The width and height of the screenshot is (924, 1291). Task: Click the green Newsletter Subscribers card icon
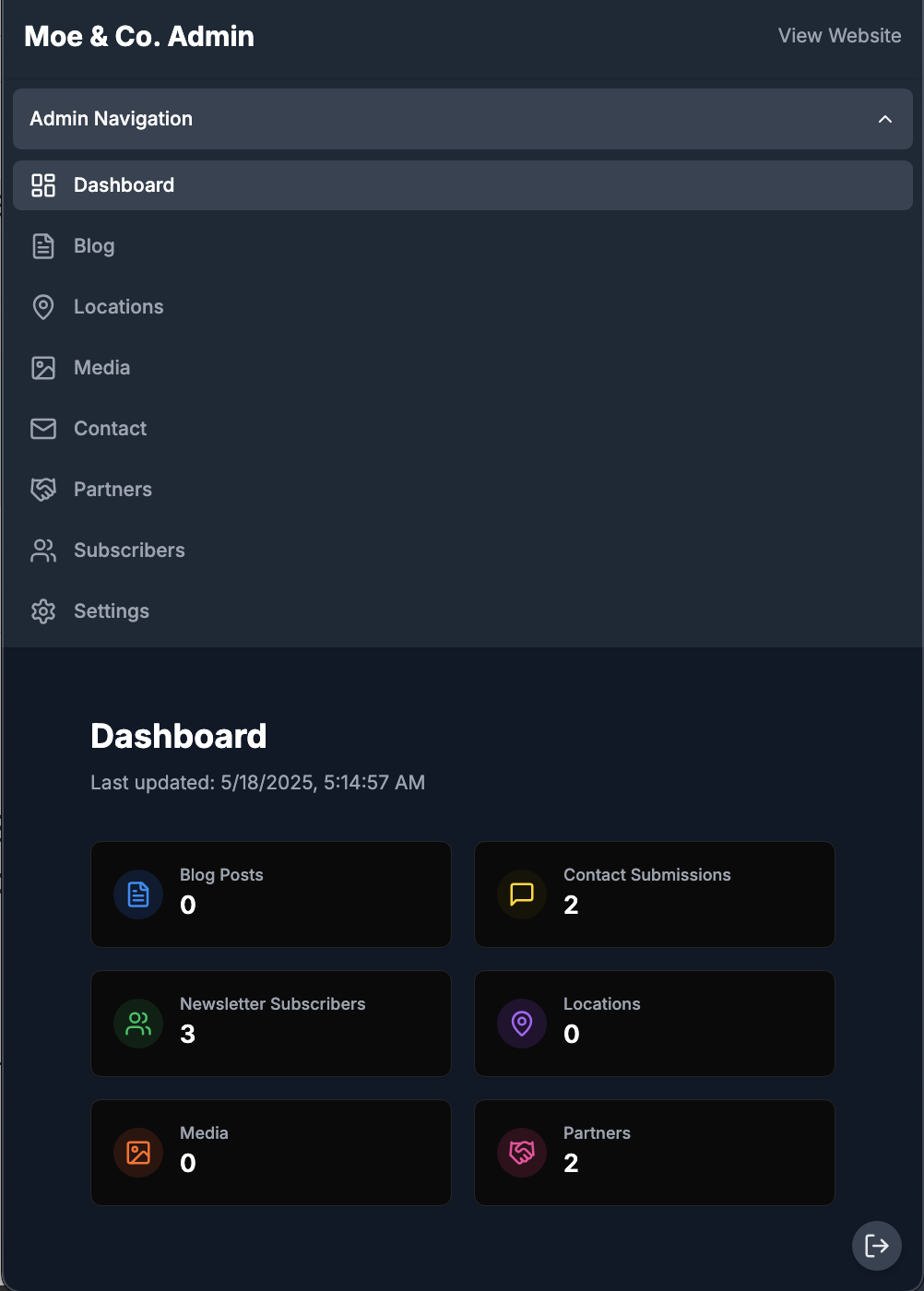[x=138, y=1024]
